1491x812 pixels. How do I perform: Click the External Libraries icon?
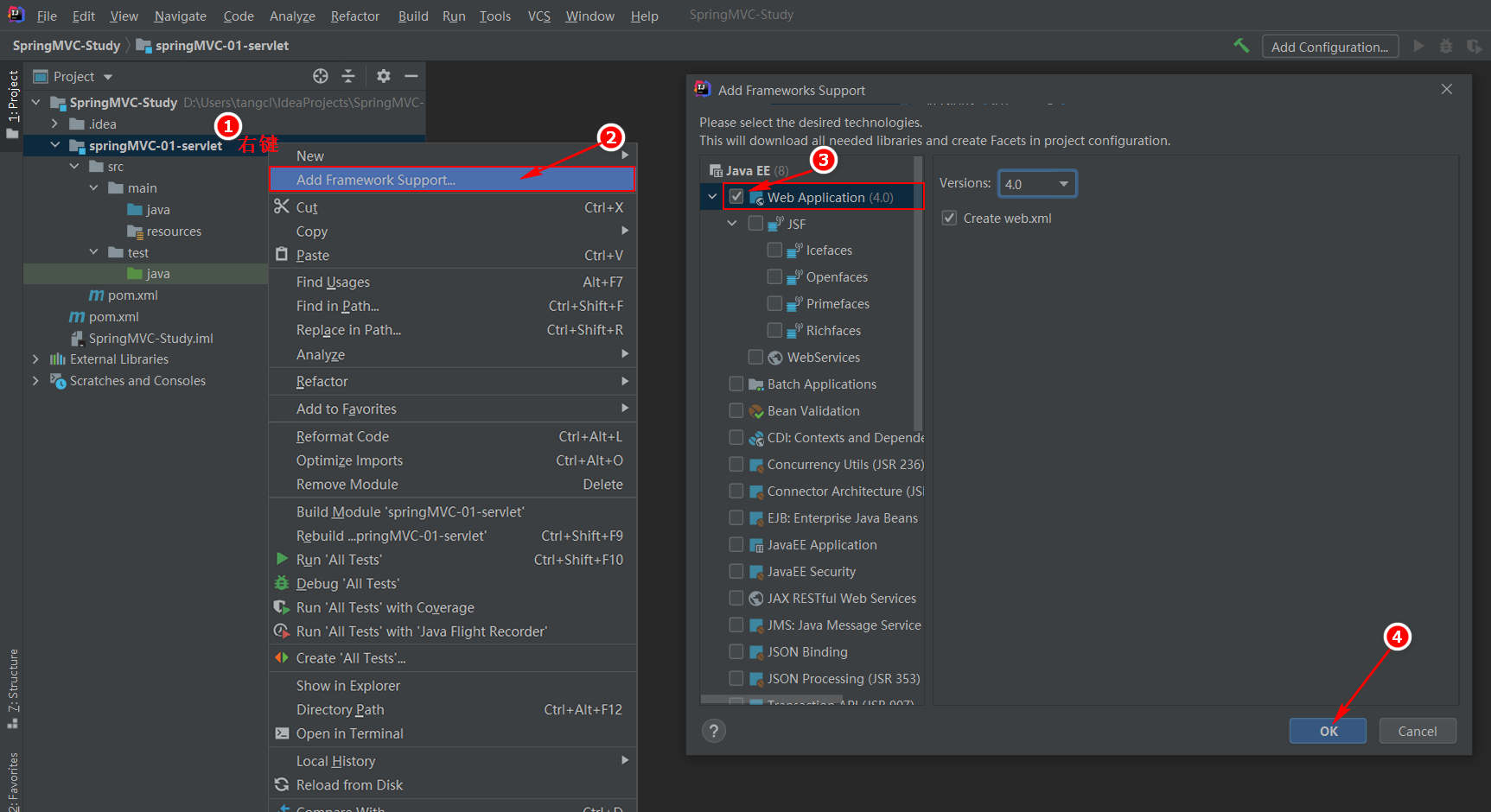pos(58,359)
